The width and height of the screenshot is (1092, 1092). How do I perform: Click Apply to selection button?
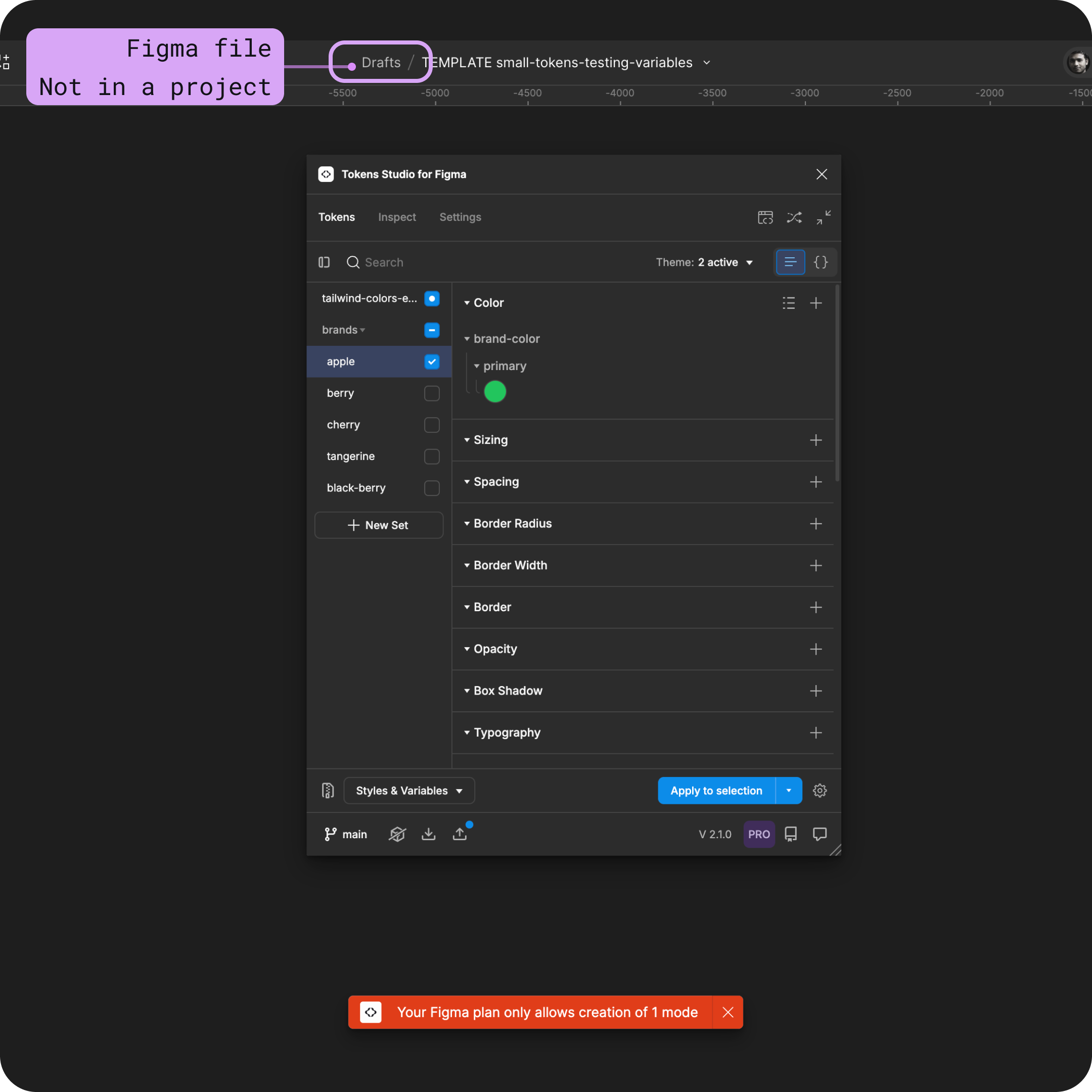point(716,791)
